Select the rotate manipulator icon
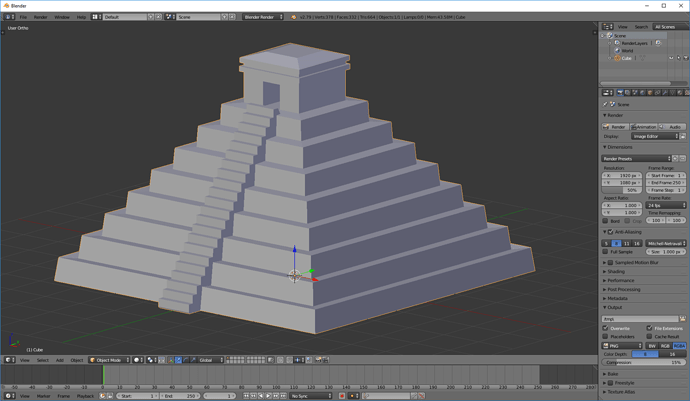Image resolution: width=690 pixels, height=401 pixels. pyautogui.click(x=186, y=360)
